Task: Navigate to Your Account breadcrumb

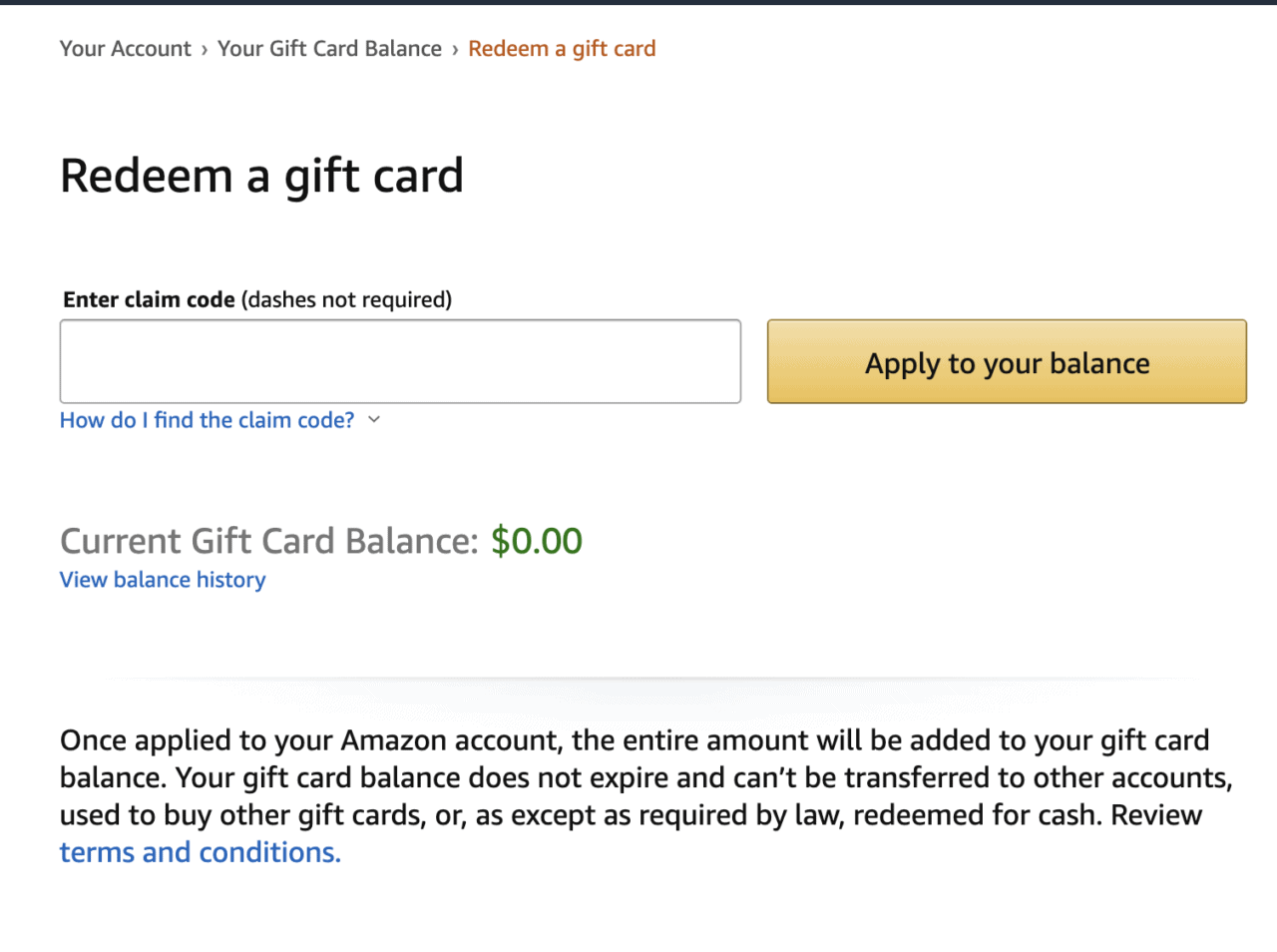Action: click(125, 48)
